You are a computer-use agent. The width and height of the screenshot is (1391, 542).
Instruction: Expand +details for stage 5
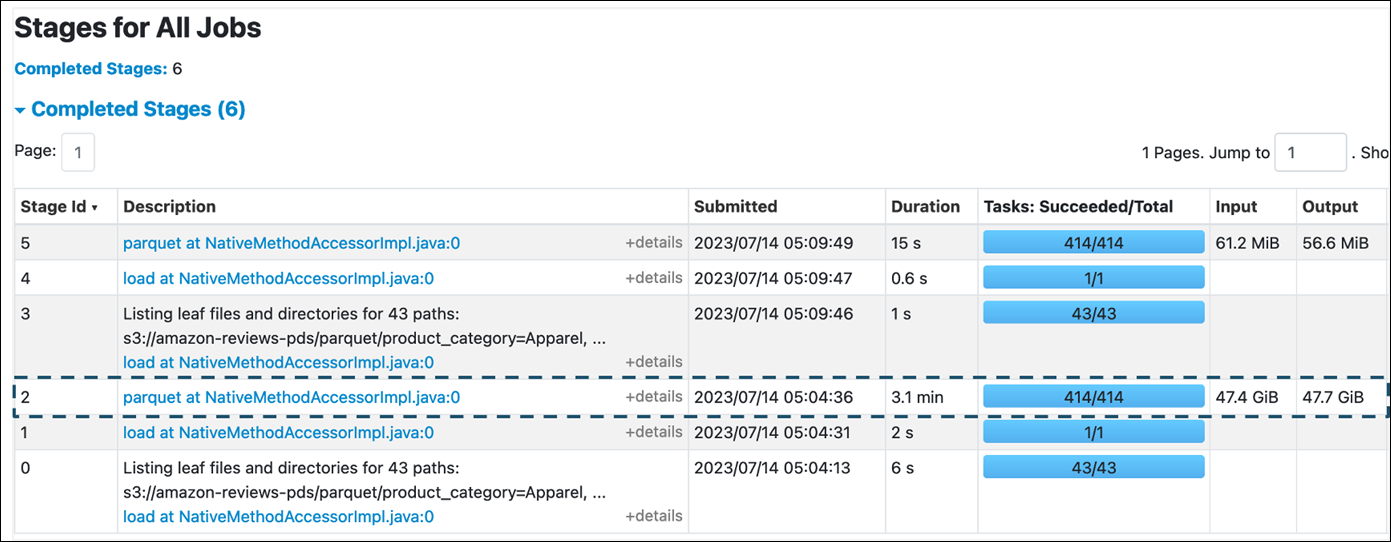click(654, 243)
